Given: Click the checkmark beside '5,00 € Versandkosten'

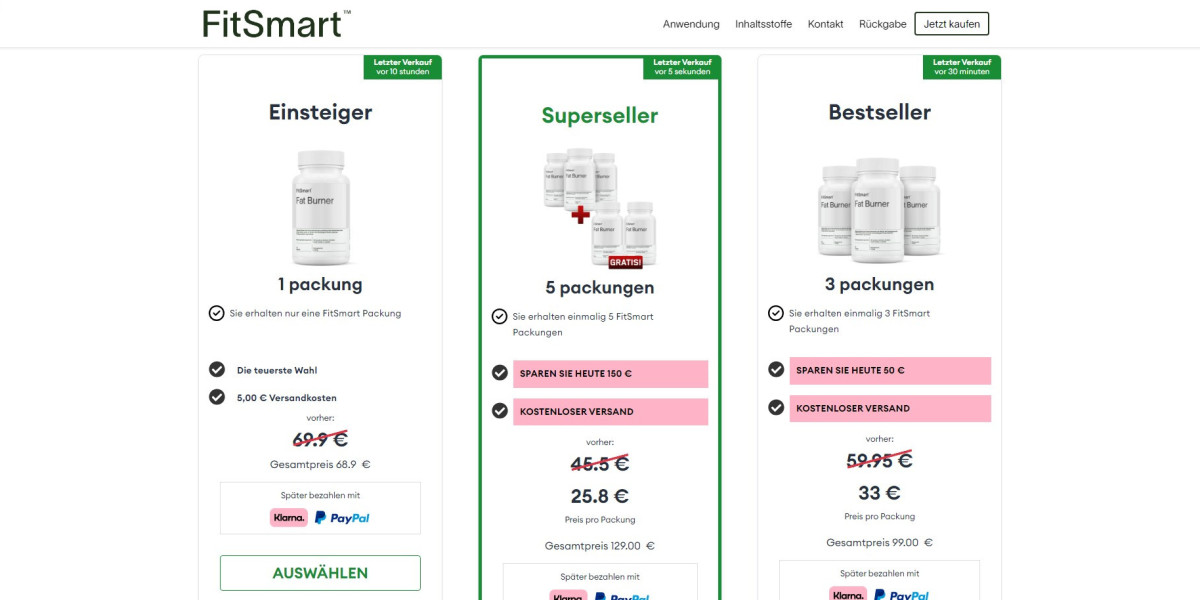Looking at the screenshot, I should click(217, 397).
